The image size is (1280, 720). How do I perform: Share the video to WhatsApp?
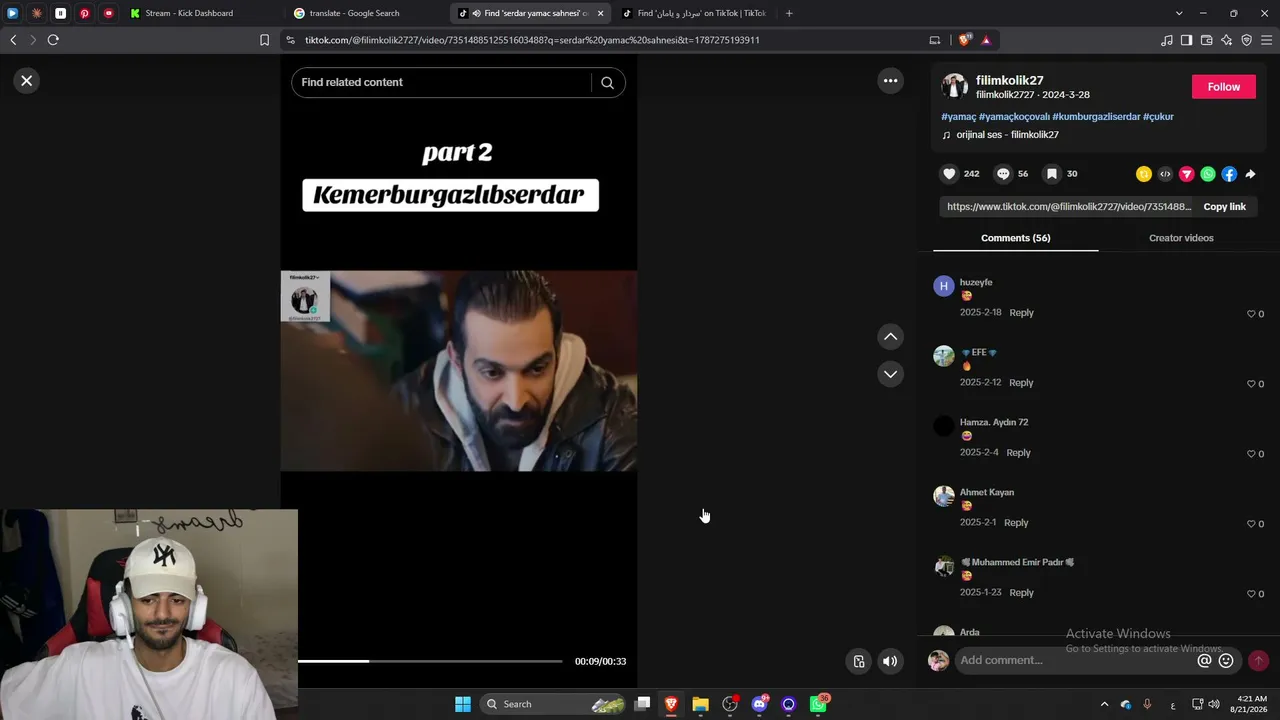coord(1208,174)
